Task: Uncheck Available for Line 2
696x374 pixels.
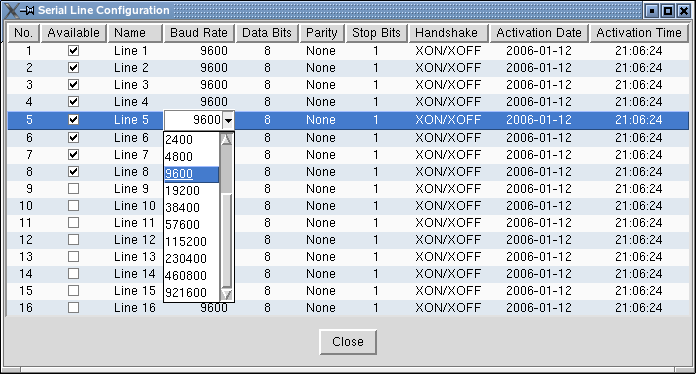Action: (x=74, y=68)
